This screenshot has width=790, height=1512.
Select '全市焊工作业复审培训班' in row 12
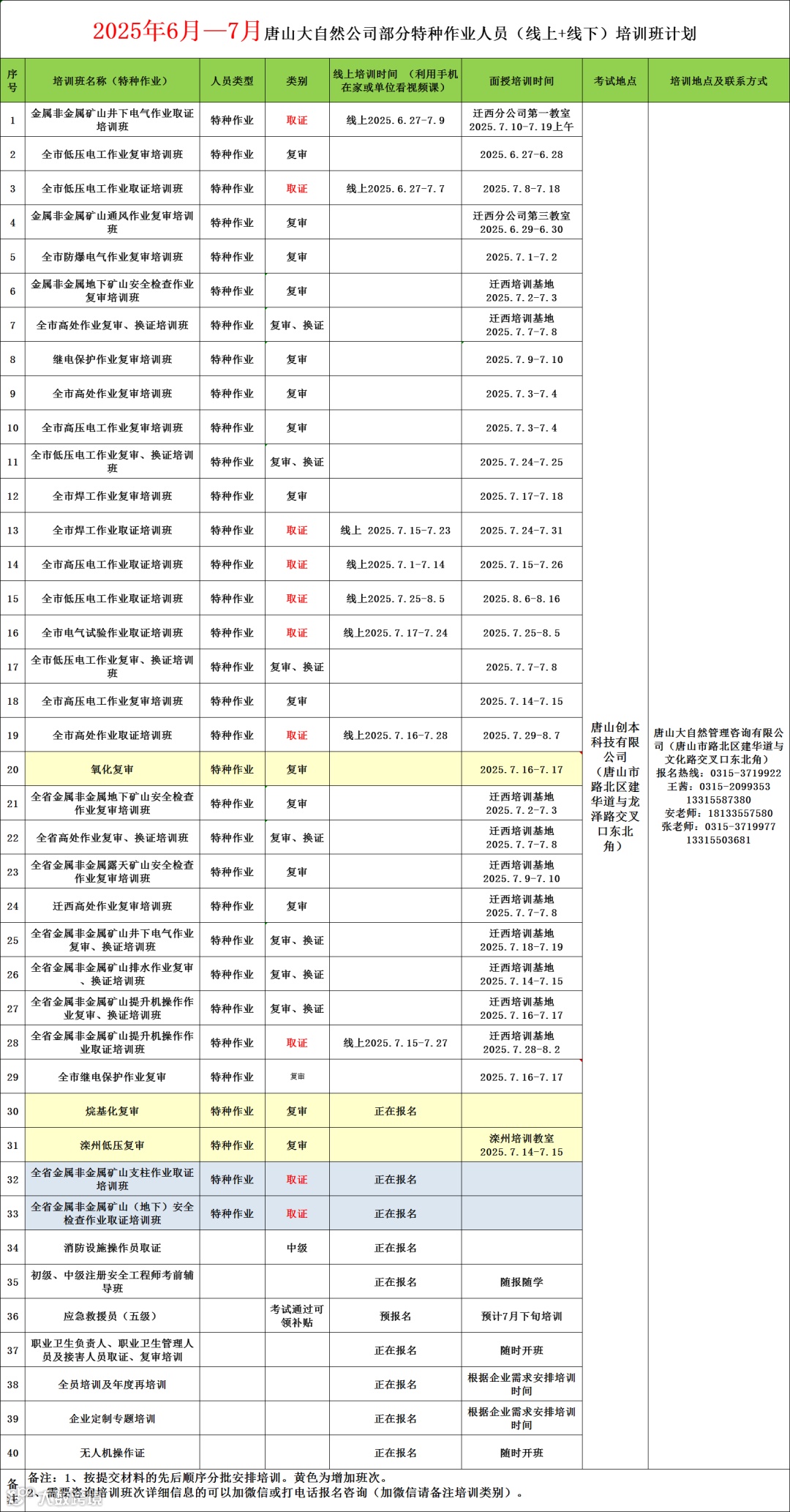(x=112, y=496)
